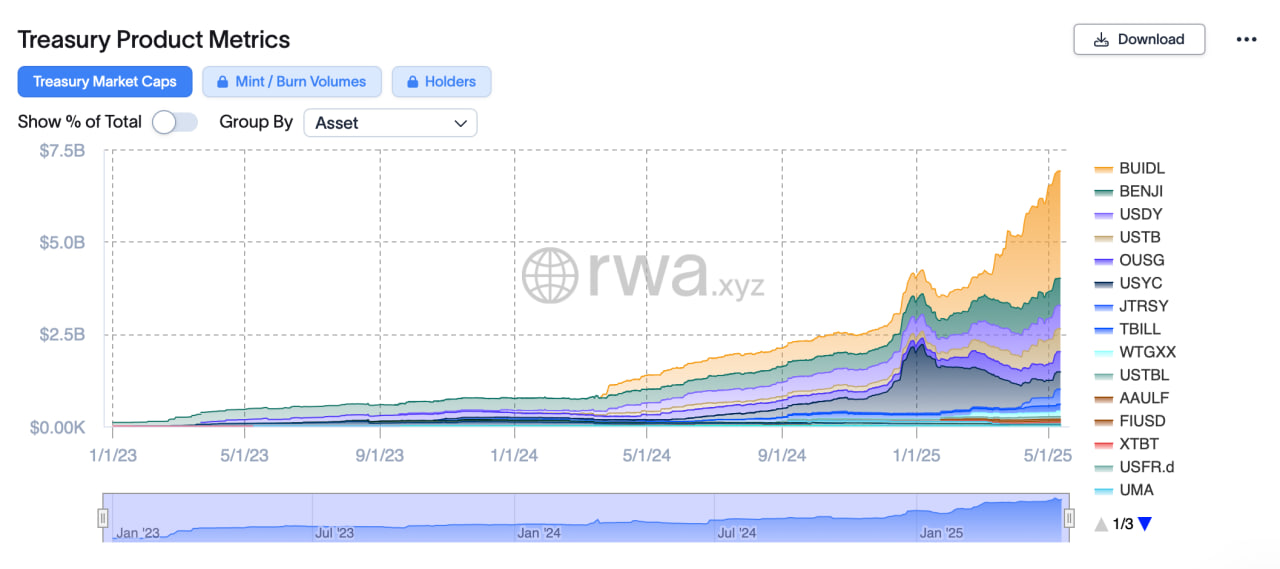Click the USYC legend entry

tap(1141, 283)
